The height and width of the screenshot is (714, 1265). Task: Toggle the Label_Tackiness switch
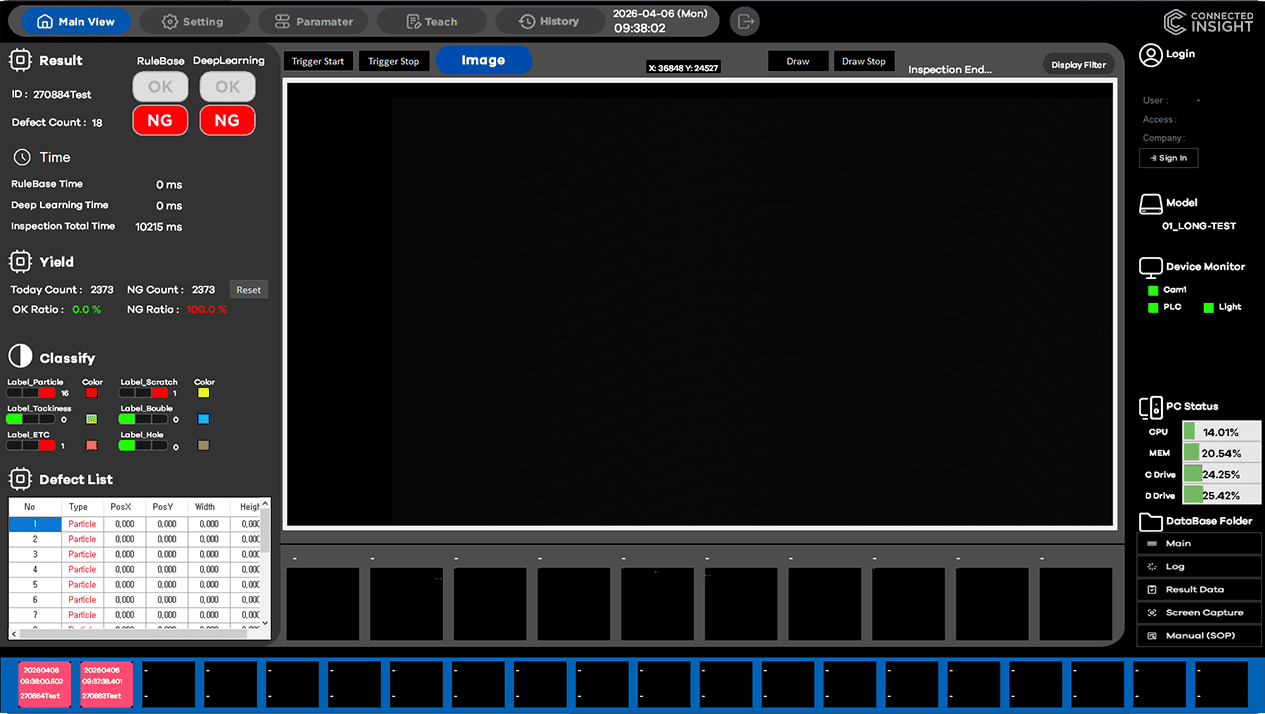tap(31, 419)
